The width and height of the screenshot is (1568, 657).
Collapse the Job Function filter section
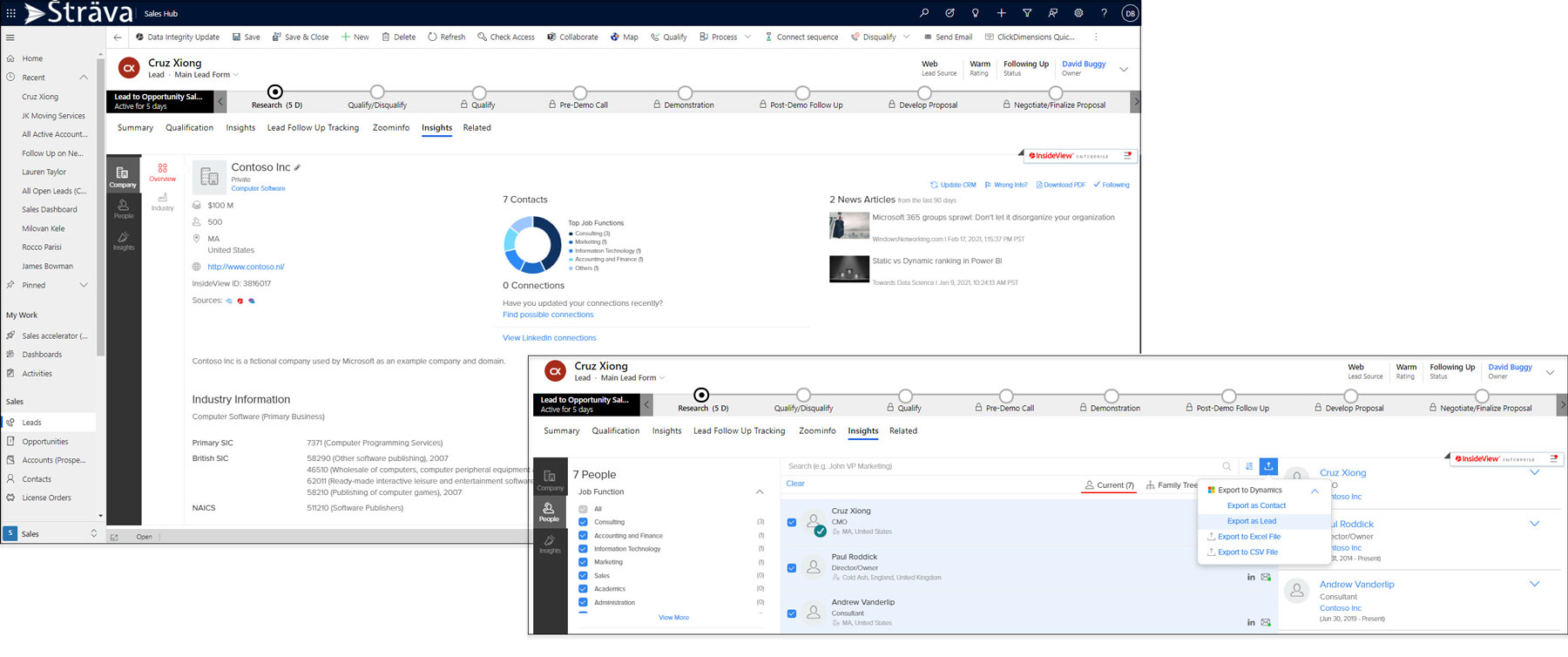[760, 491]
